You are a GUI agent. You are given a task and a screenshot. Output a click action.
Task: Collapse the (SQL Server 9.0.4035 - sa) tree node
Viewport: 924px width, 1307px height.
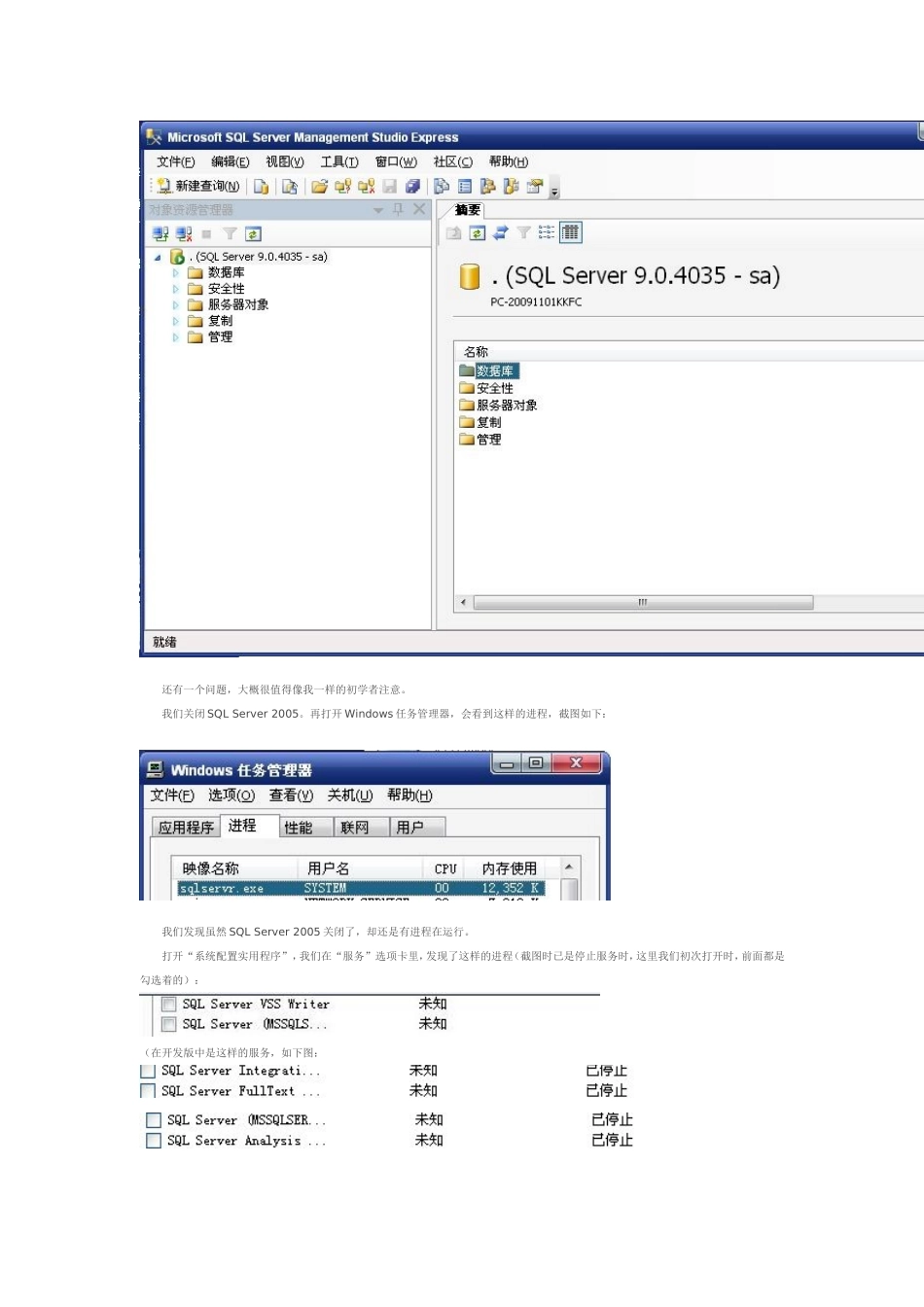[158, 257]
